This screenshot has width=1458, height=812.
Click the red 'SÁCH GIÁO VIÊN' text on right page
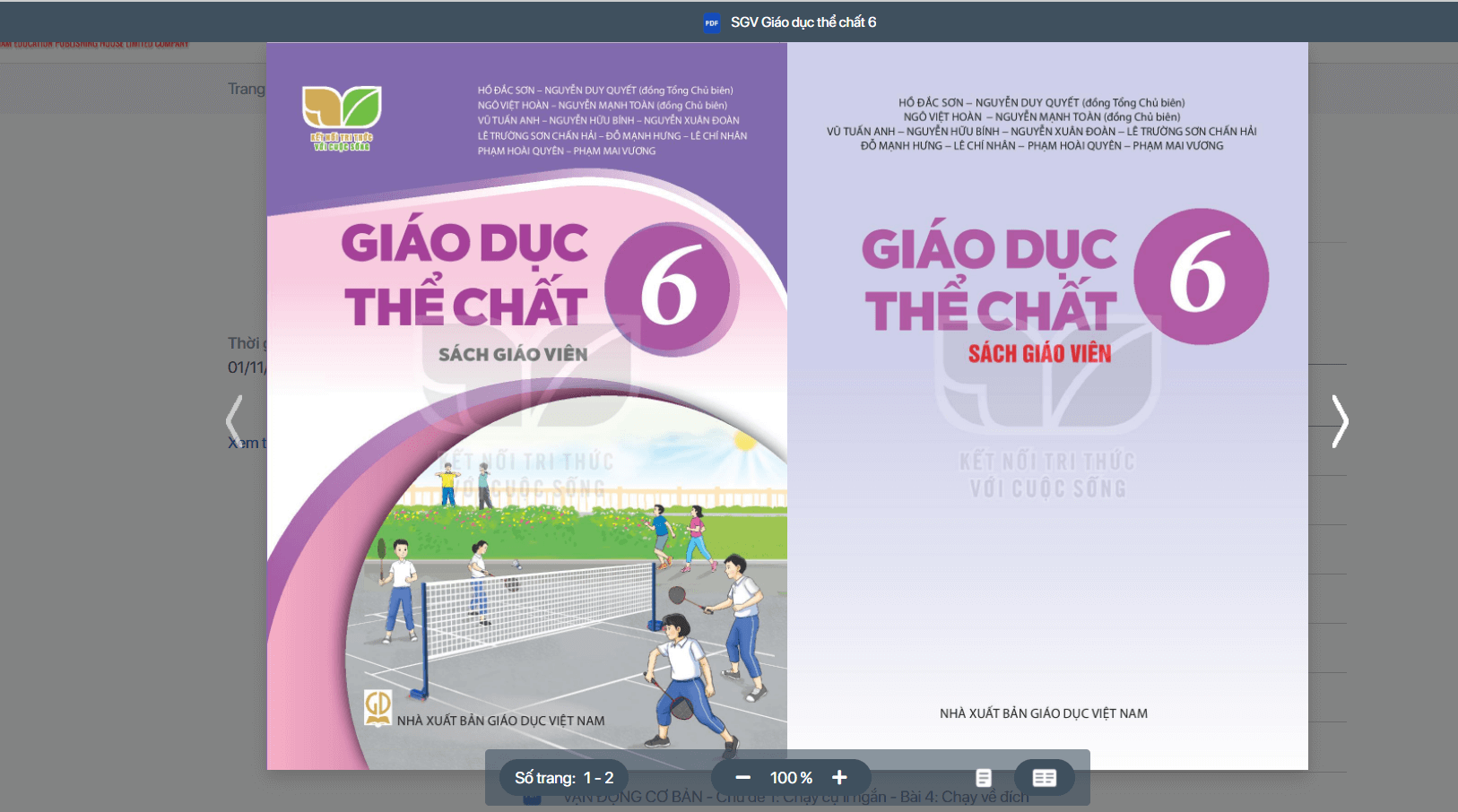(x=1040, y=353)
